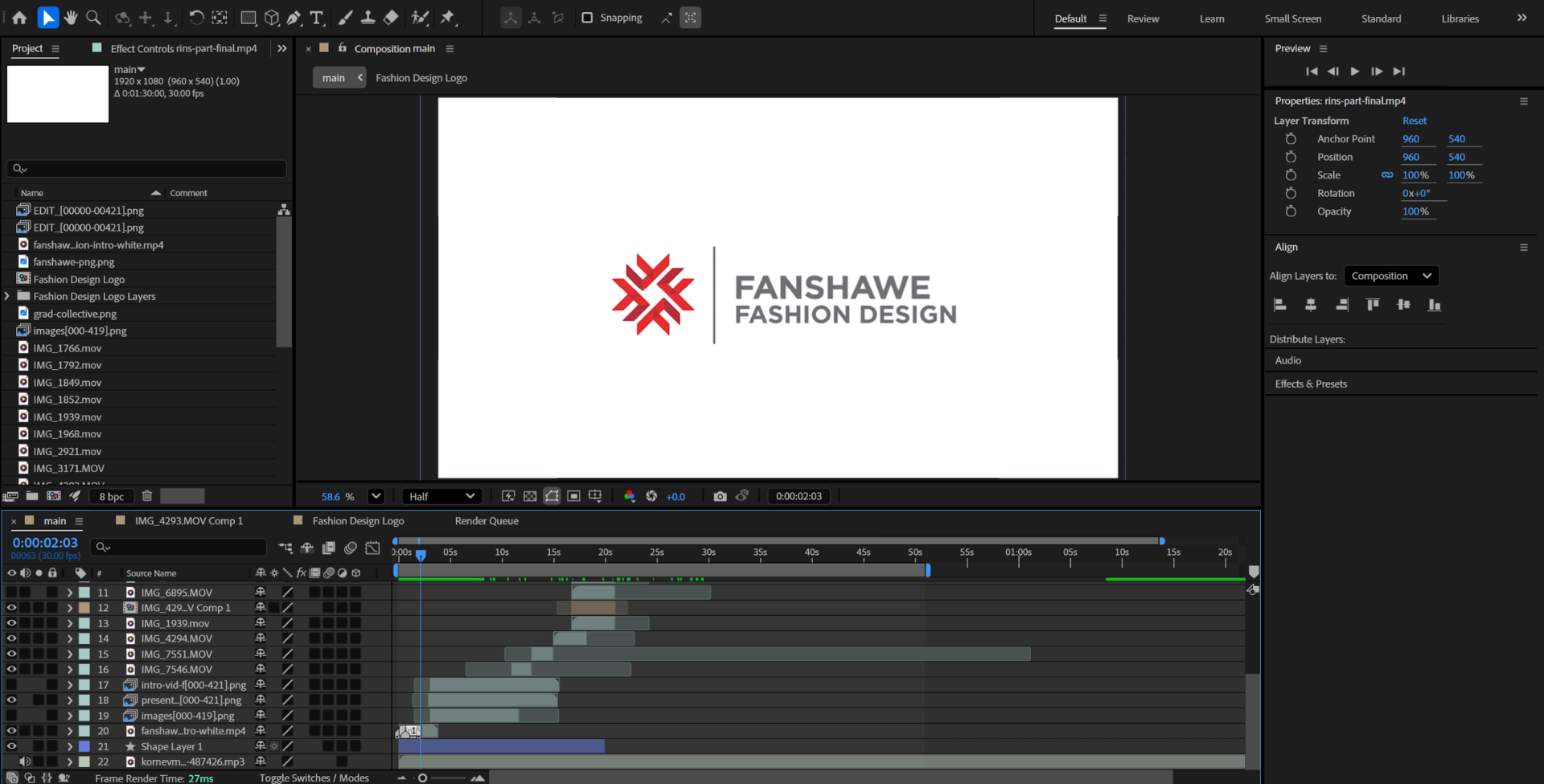Expand layer 11 IMG_6895.MOV properties
Screen dimensions: 1544x784
click(x=70, y=593)
